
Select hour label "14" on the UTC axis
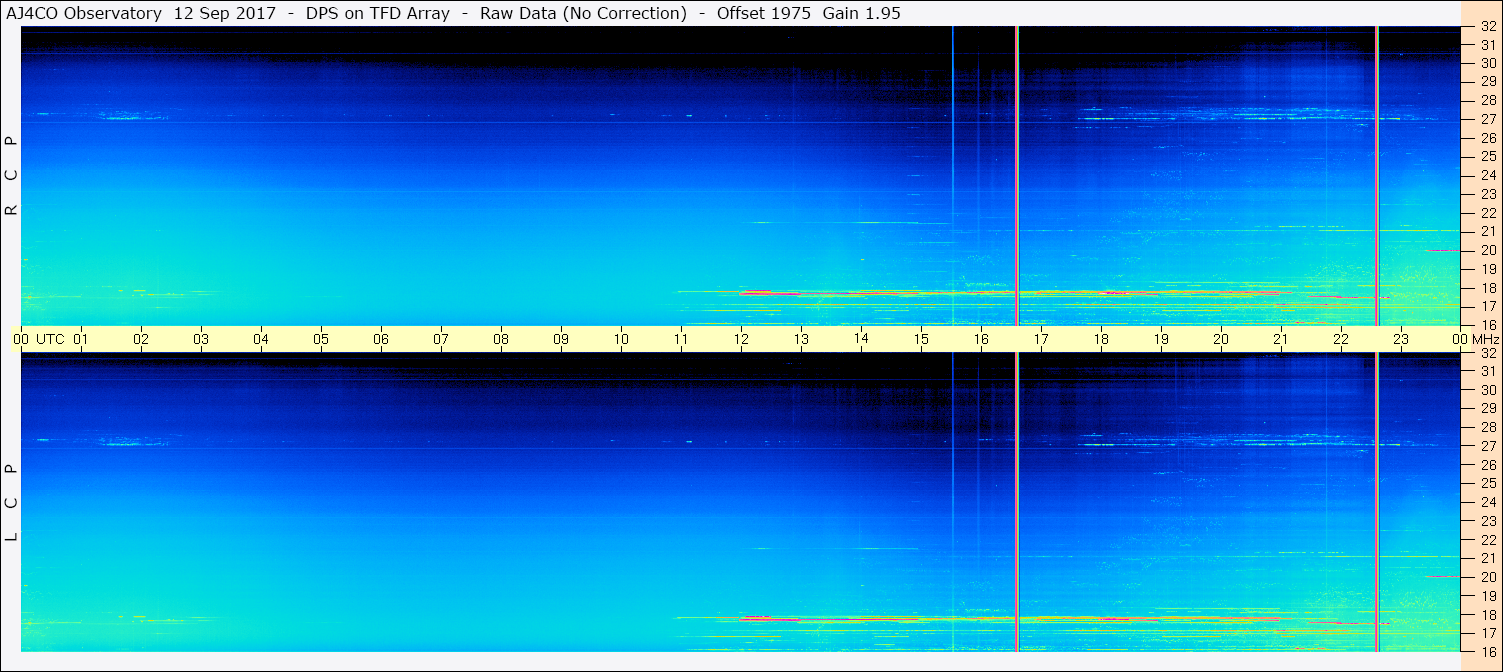(x=861, y=339)
